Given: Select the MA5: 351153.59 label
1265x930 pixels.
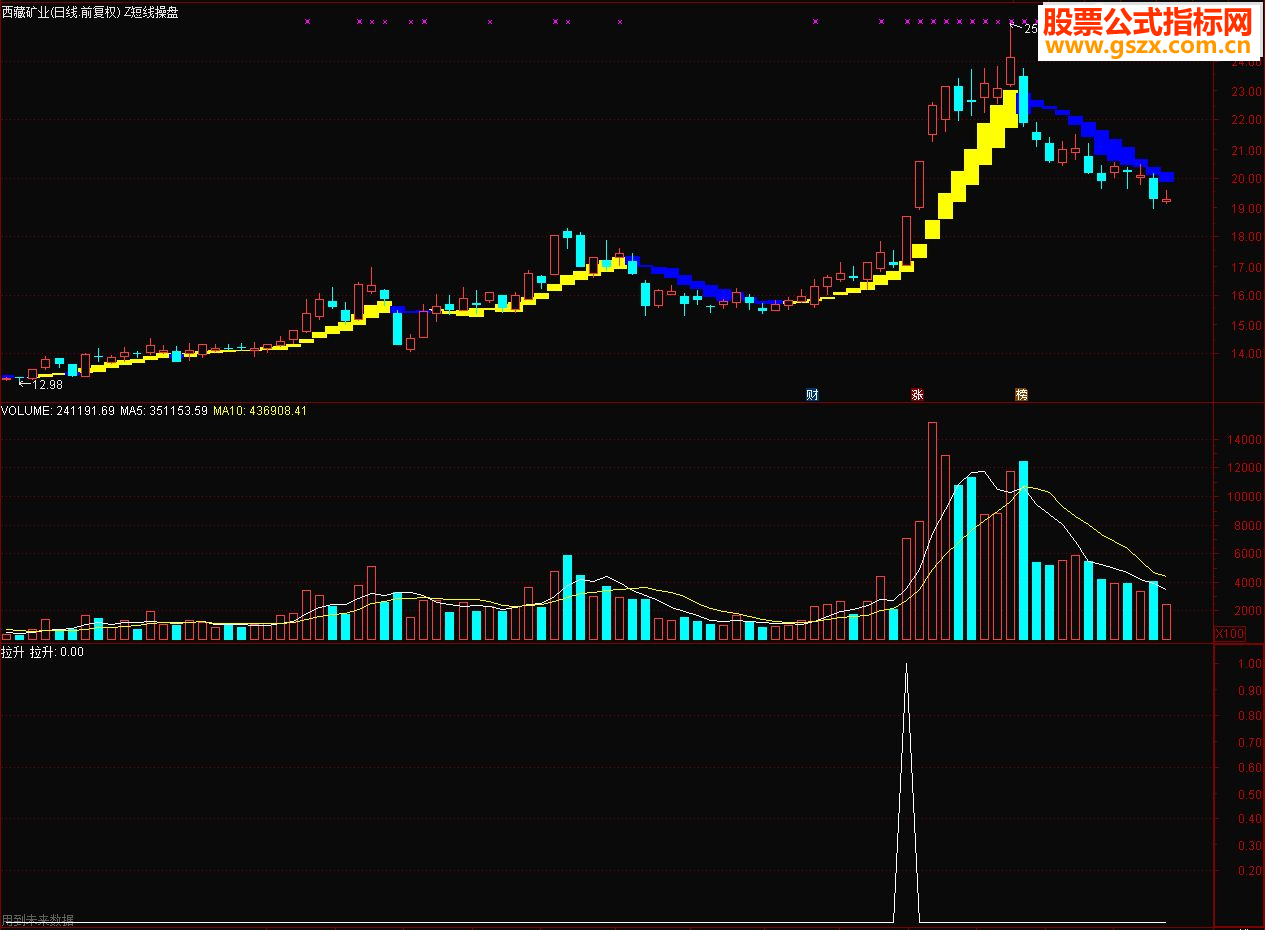Looking at the screenshot, I should [163, 411].
